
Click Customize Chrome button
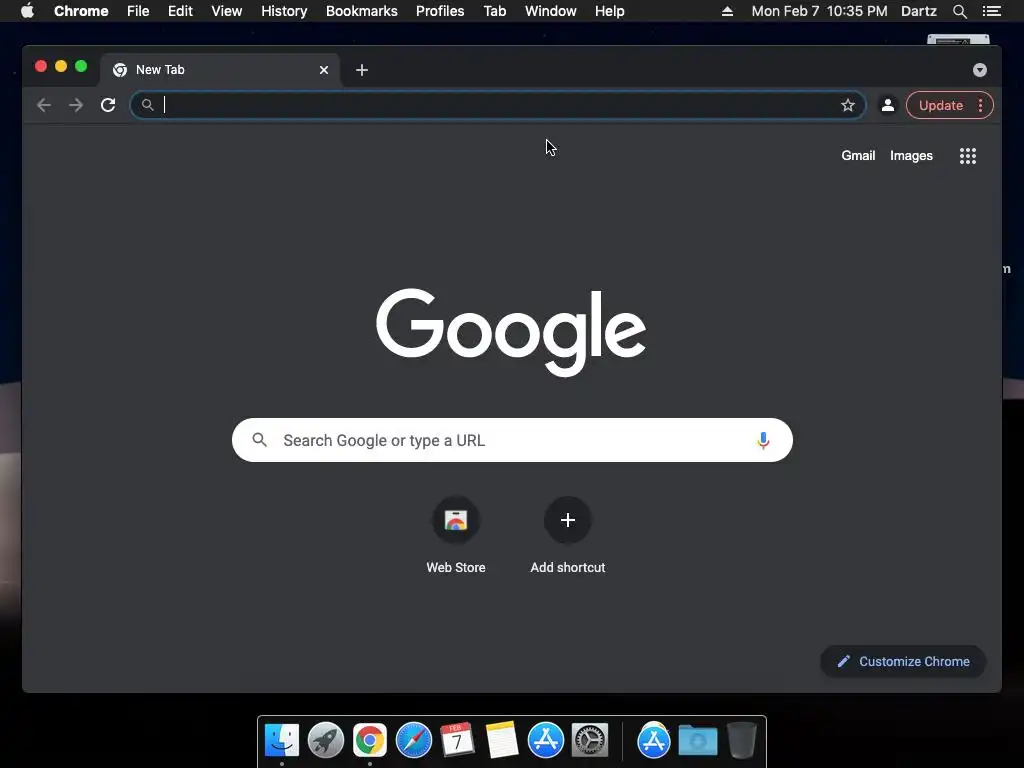(903, 662)
